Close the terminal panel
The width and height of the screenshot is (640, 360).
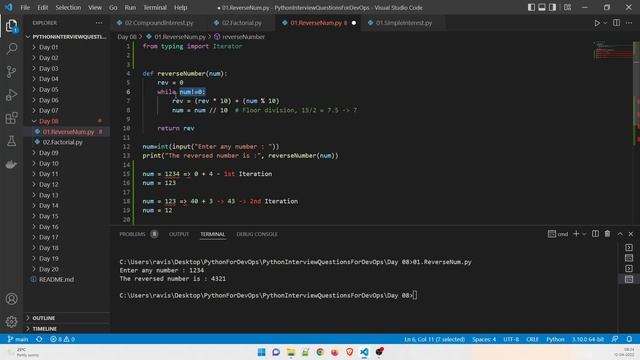pyautogui.click(x=631, y=234)
